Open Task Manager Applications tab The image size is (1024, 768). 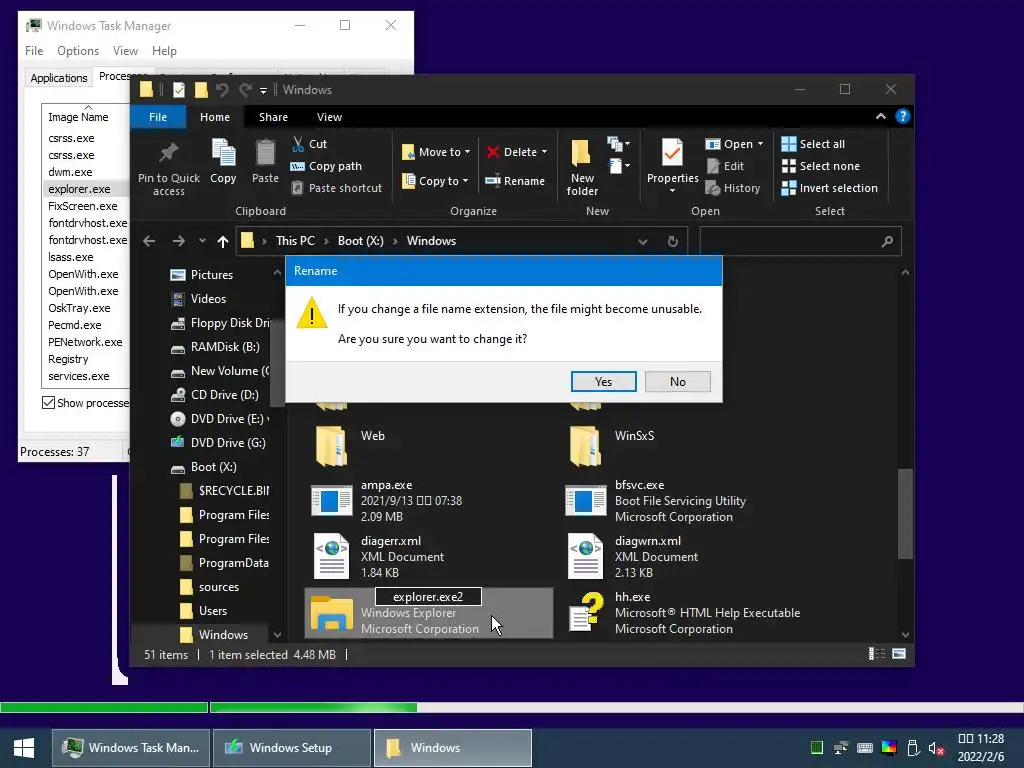tap(59, 78)
